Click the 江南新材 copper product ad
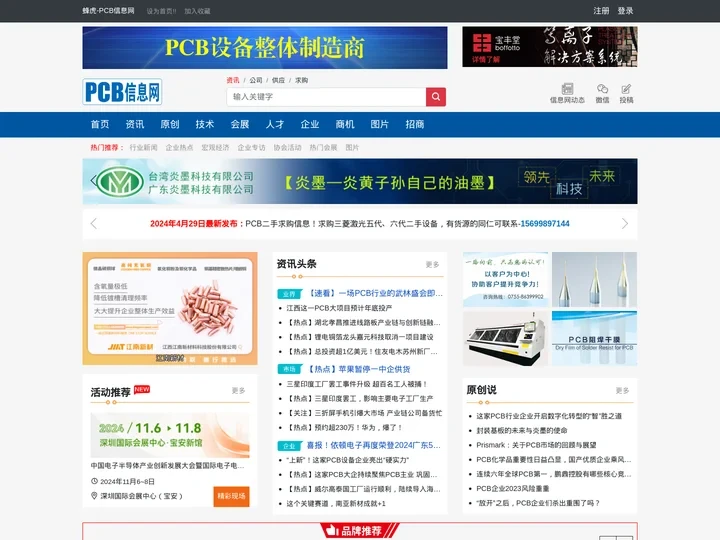Screen dimensions: 720x540 (170, 309)
